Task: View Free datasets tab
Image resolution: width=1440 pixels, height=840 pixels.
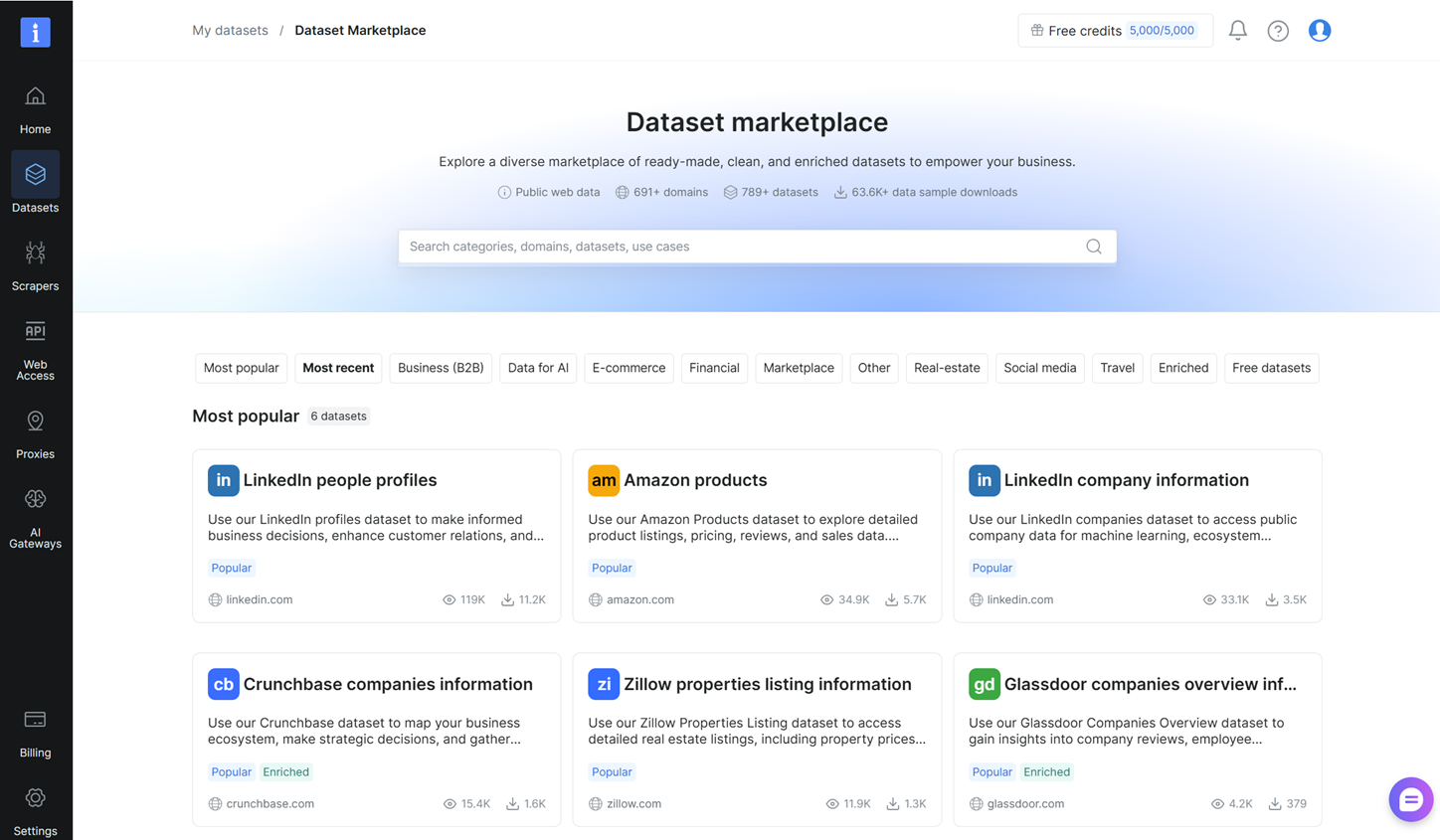Action: point(1271,368)
